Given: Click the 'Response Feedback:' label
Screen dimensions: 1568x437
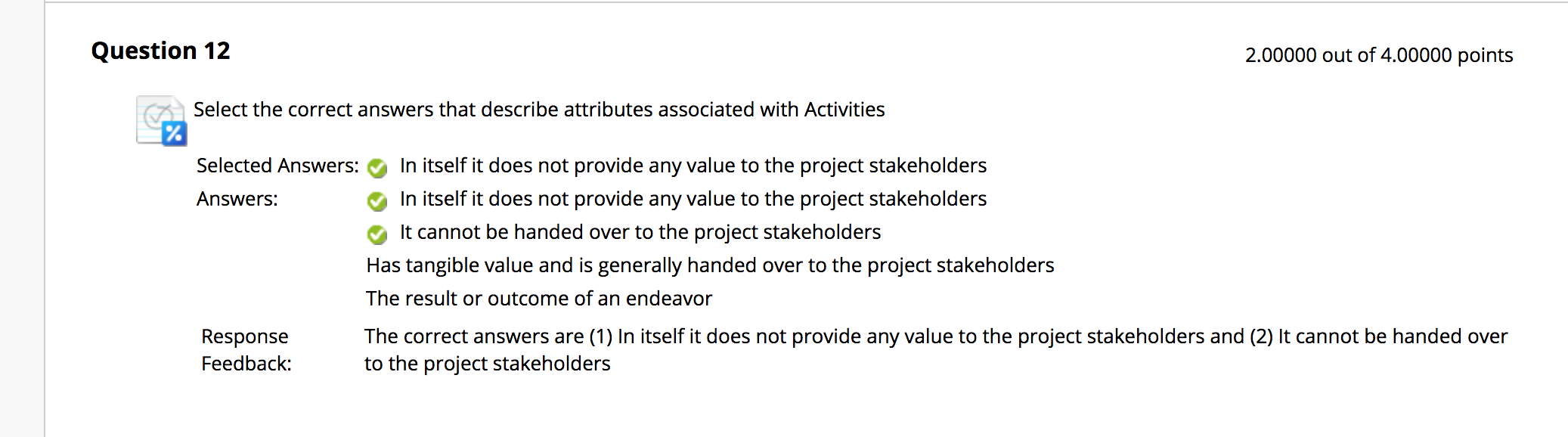Looking at the screenshot, I should click(246, 349).
